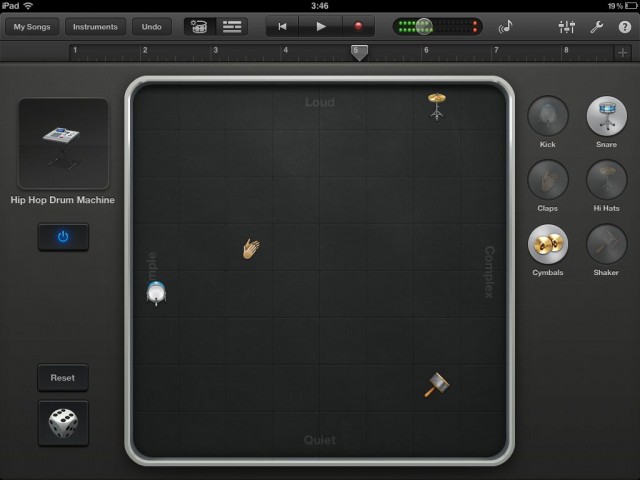640x480 pixels.
Task: Choose the Hi Hats instrument icon
Action: 606,180
